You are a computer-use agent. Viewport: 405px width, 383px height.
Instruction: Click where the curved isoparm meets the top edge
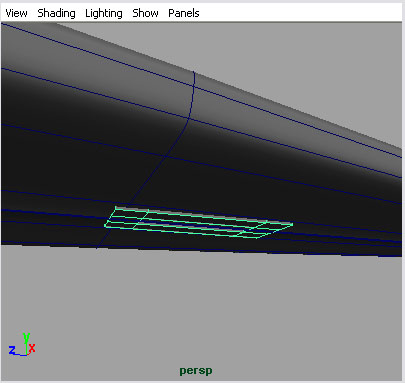[x=194, y=72]
